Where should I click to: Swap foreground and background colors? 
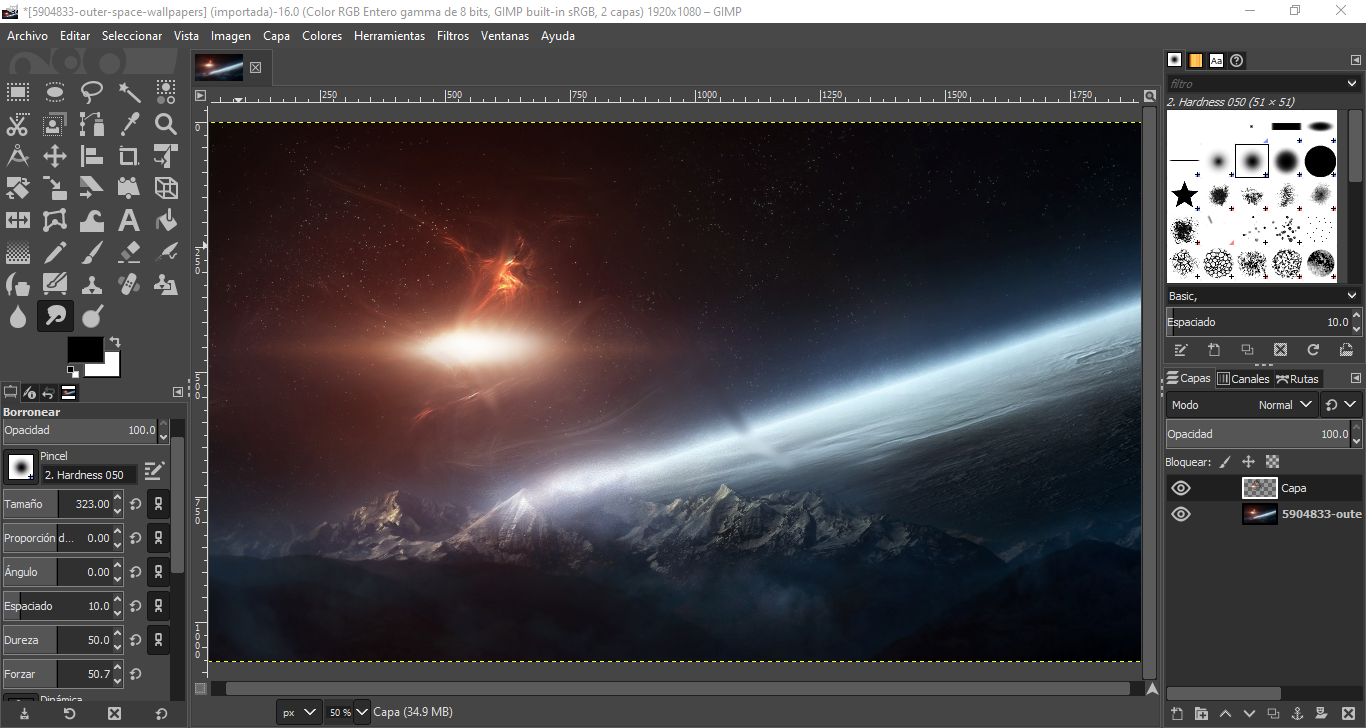coord(115,342)
